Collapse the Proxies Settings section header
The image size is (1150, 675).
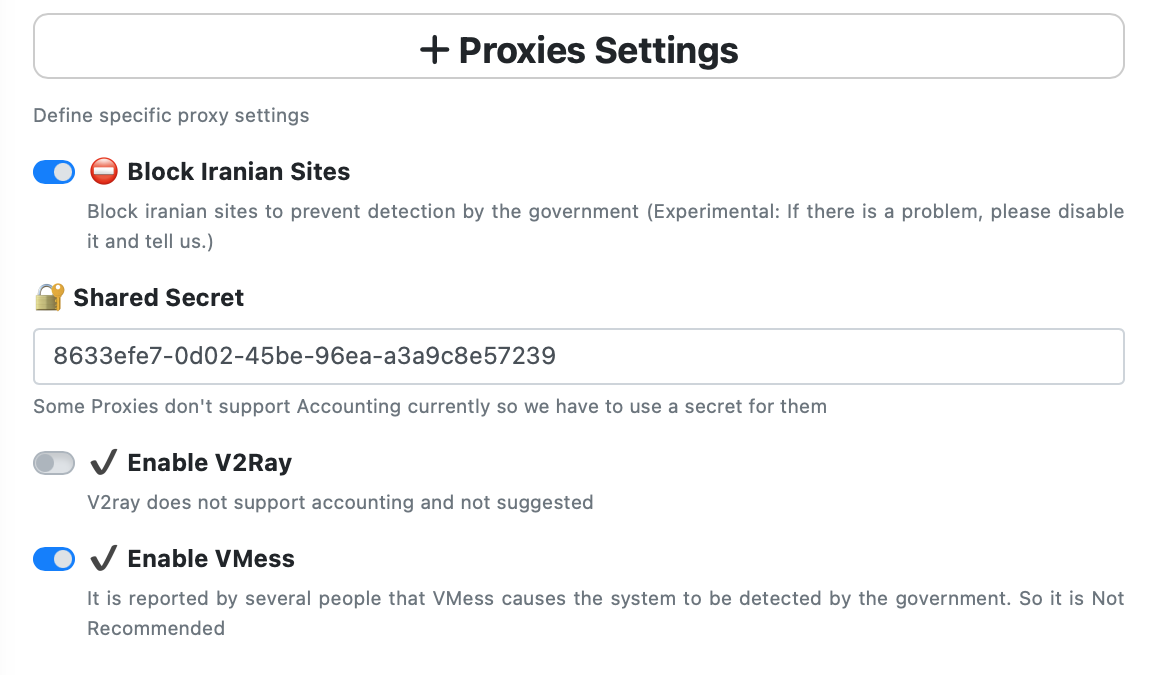[x=579, y=46]
